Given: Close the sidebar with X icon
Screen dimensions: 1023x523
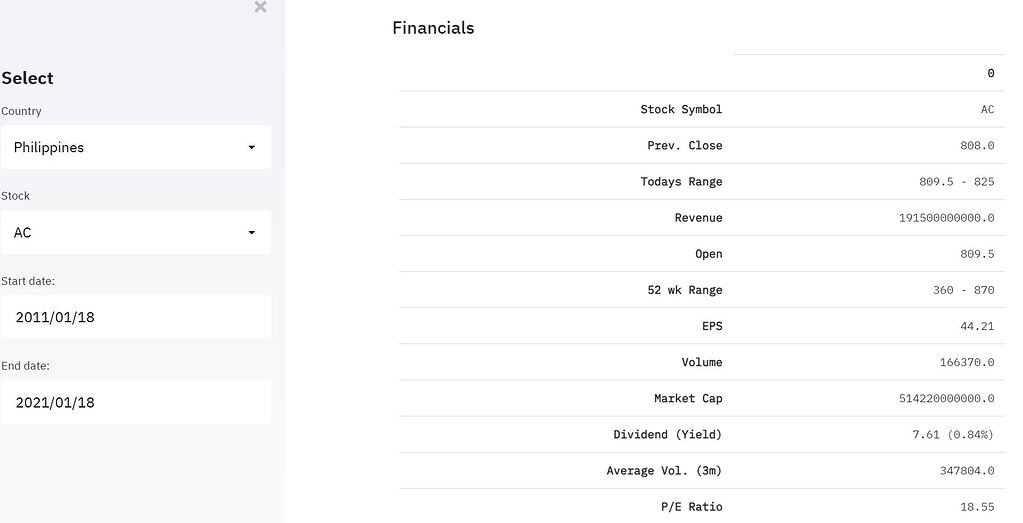Looking at the screenshot, I should pyautogui.click(x=260, y=8).
